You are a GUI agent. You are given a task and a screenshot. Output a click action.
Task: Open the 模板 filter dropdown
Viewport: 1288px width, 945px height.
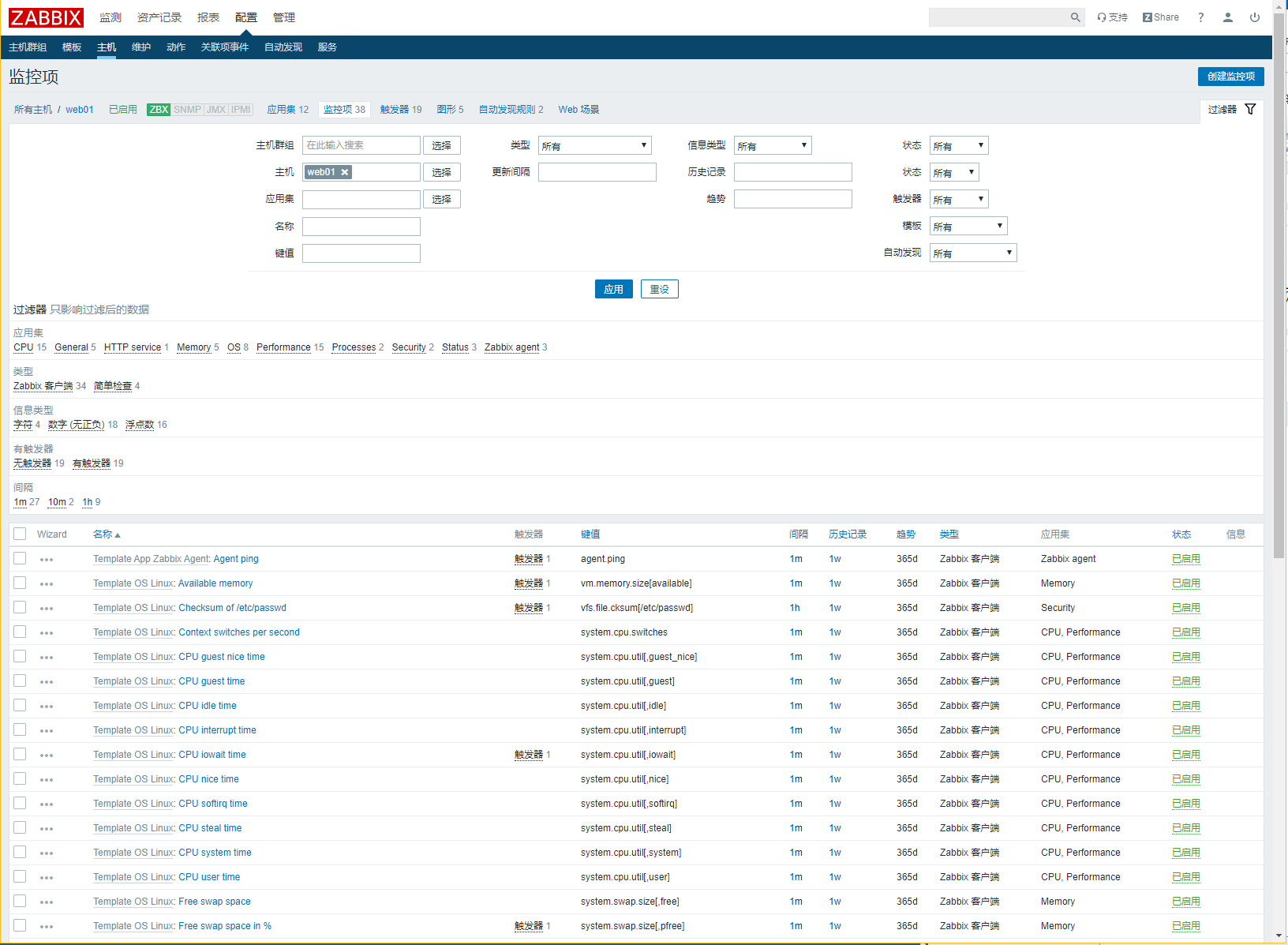tap(968, 226)
